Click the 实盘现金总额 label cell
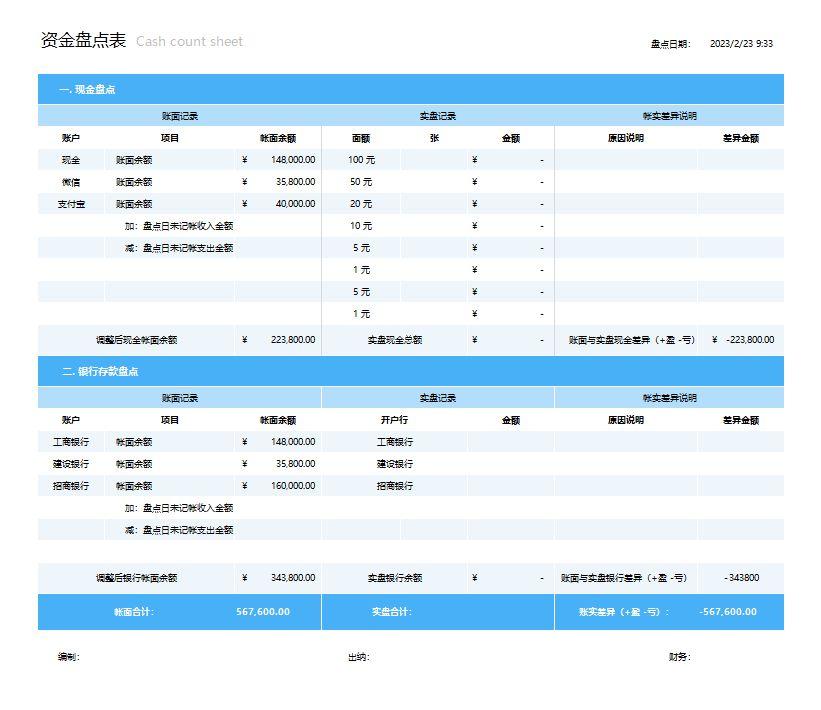Viewport: 821px width, 710px height. pos(394,340)
